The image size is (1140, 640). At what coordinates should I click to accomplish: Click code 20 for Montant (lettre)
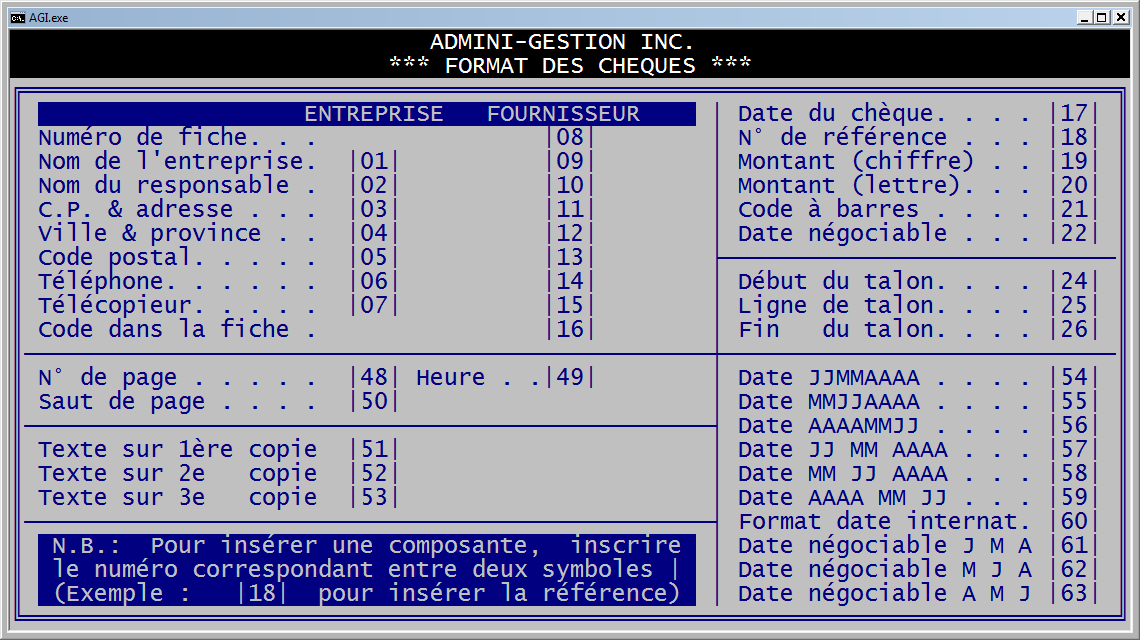1074,186
